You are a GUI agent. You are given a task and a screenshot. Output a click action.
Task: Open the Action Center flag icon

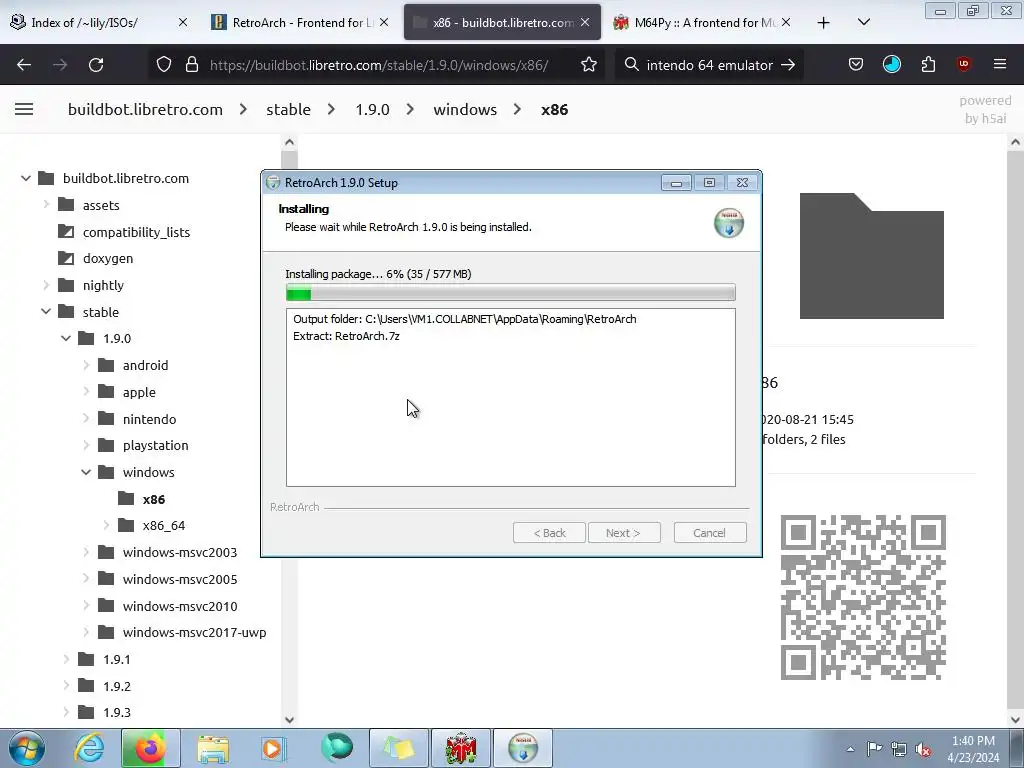[x=874, y=749]
